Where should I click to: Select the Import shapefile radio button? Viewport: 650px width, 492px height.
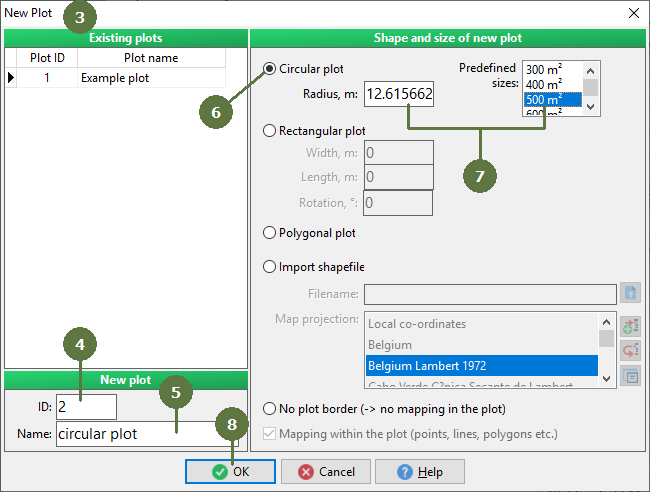[x=269, y=267]
